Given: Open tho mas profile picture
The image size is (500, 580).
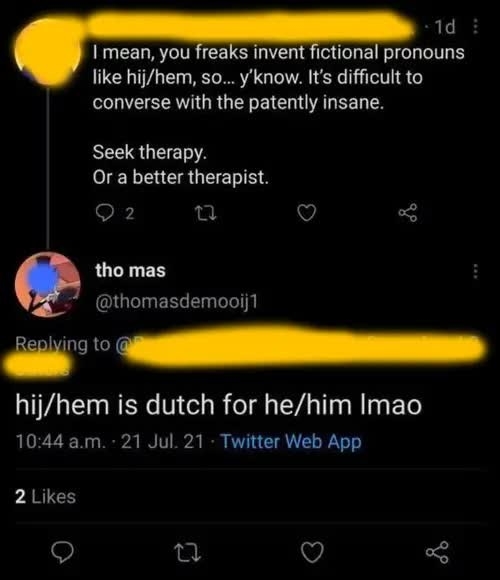Looking at the screenshot, I should click(x=47, y=284).
